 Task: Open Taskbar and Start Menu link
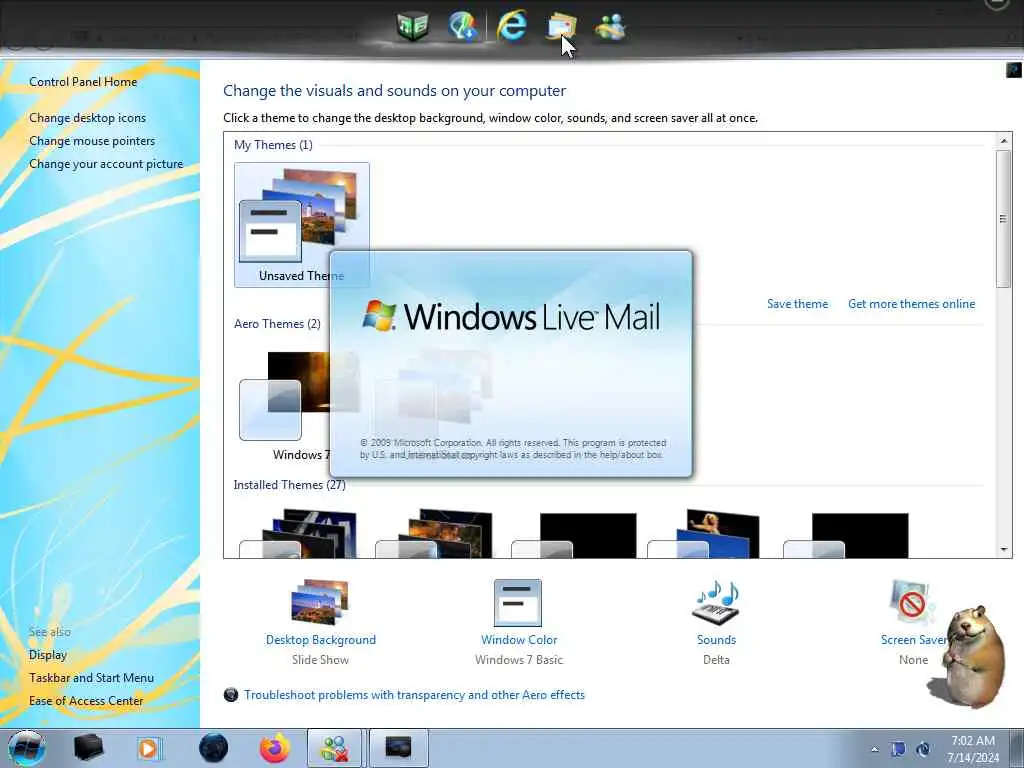point(91,678)
